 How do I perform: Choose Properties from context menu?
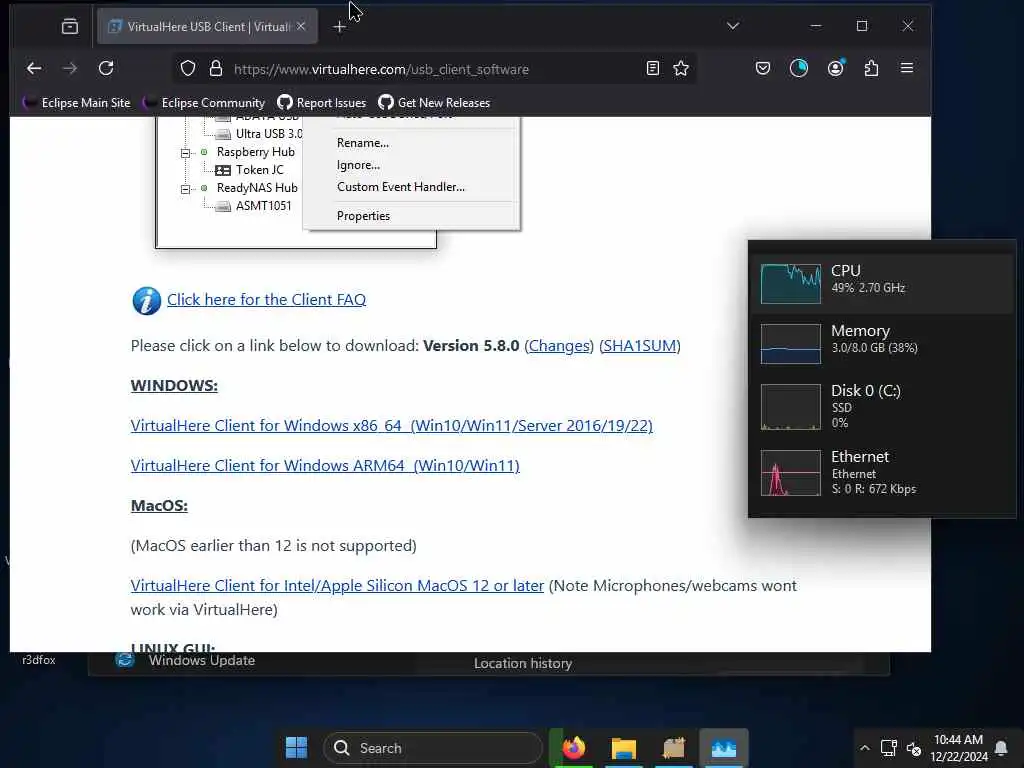363,216
